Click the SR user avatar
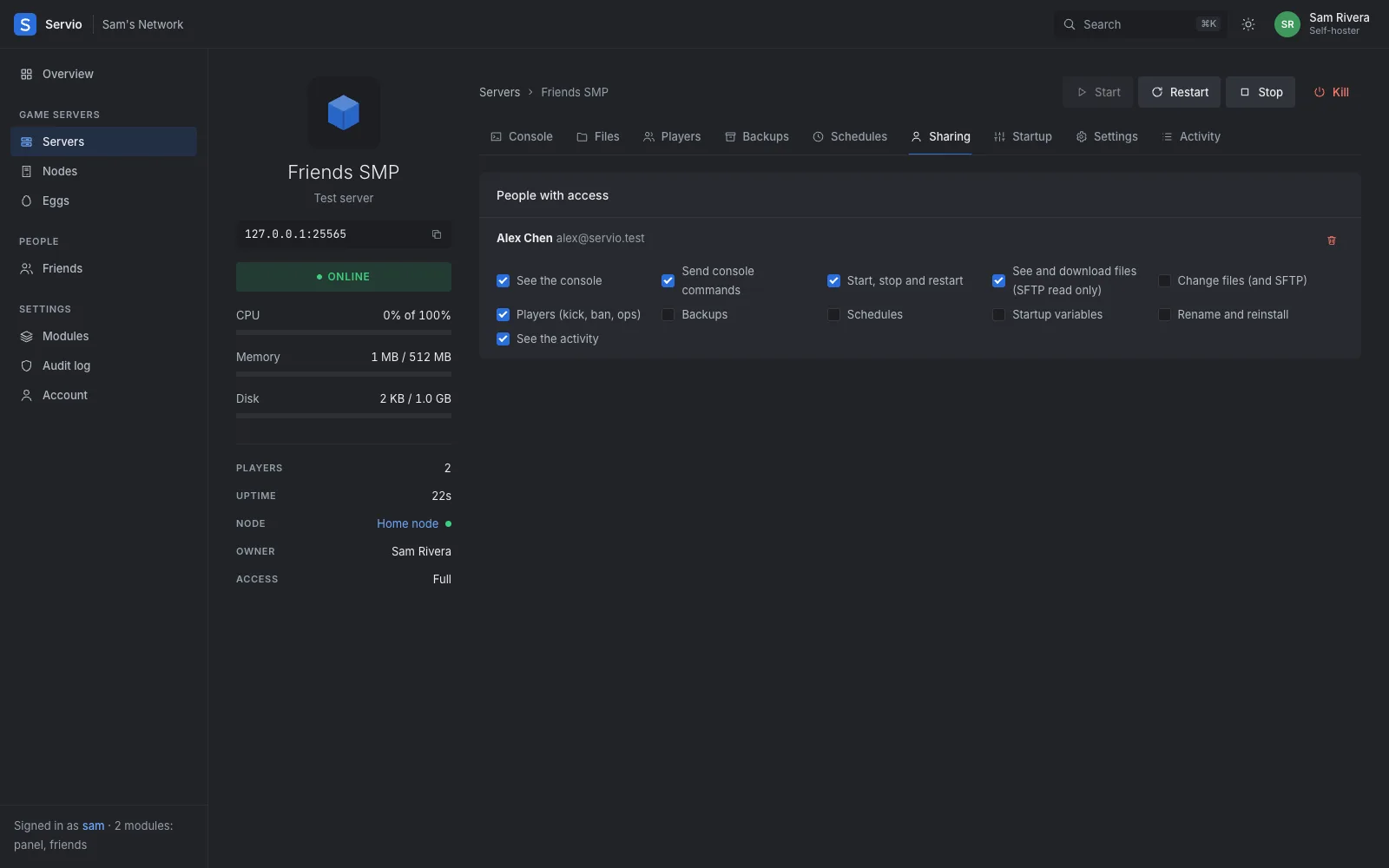Screen dimensions: 1389x868 [1287, 24]
